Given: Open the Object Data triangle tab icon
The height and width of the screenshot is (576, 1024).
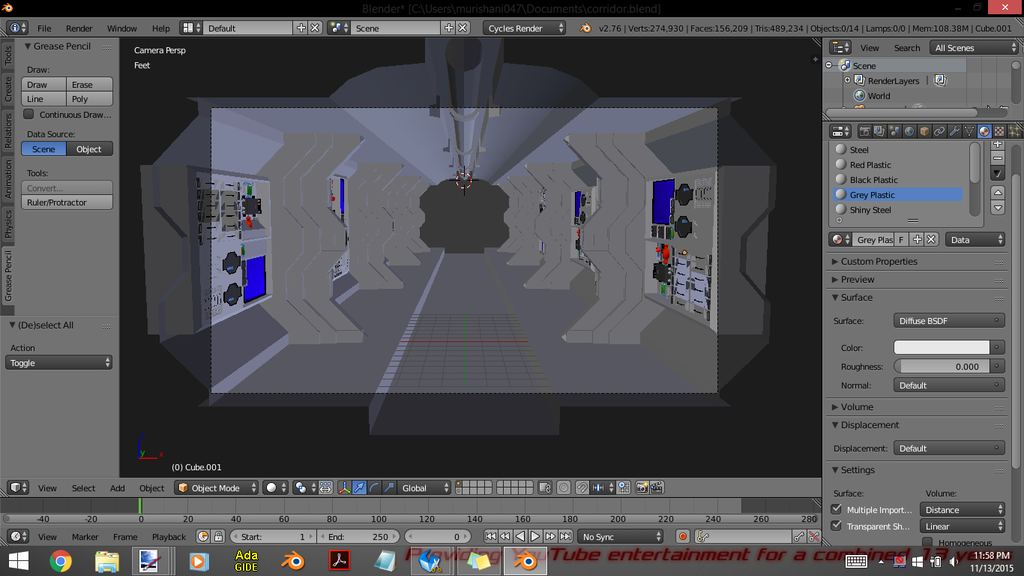Looking at the screenshot, I should tap(969, 131).
